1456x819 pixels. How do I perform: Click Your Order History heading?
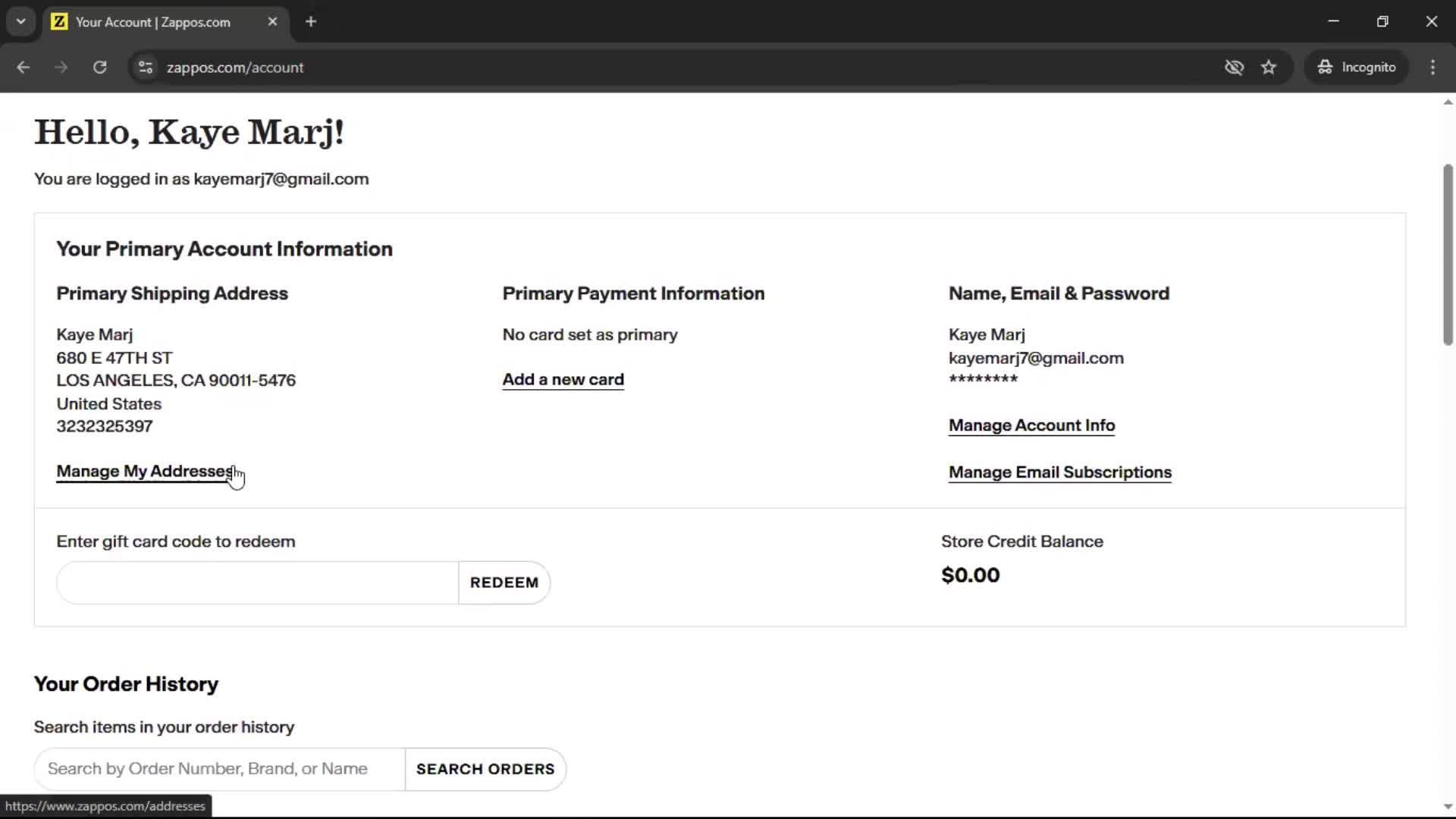[x=126, y=684]
